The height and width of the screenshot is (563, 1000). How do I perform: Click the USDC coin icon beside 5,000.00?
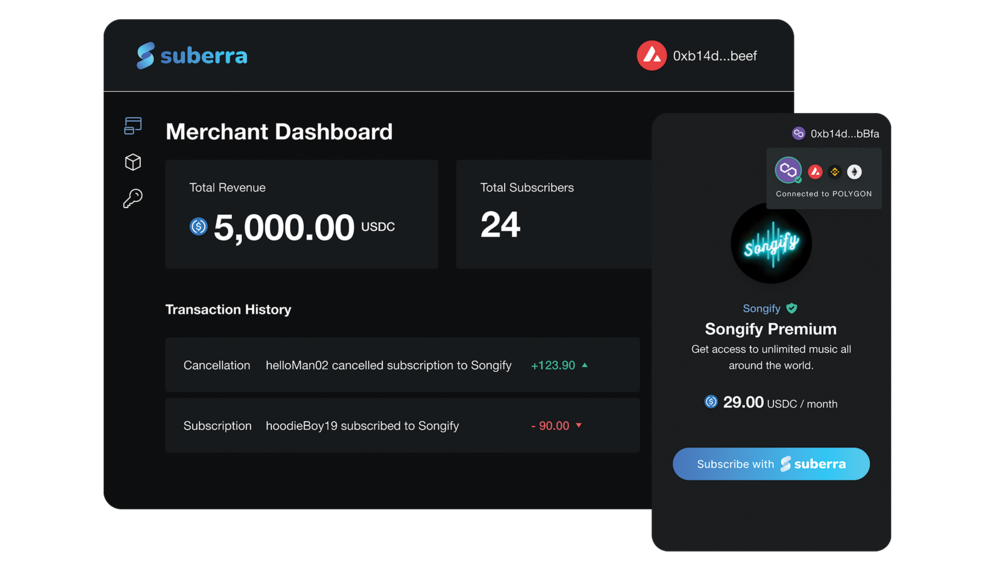[198, 226]
